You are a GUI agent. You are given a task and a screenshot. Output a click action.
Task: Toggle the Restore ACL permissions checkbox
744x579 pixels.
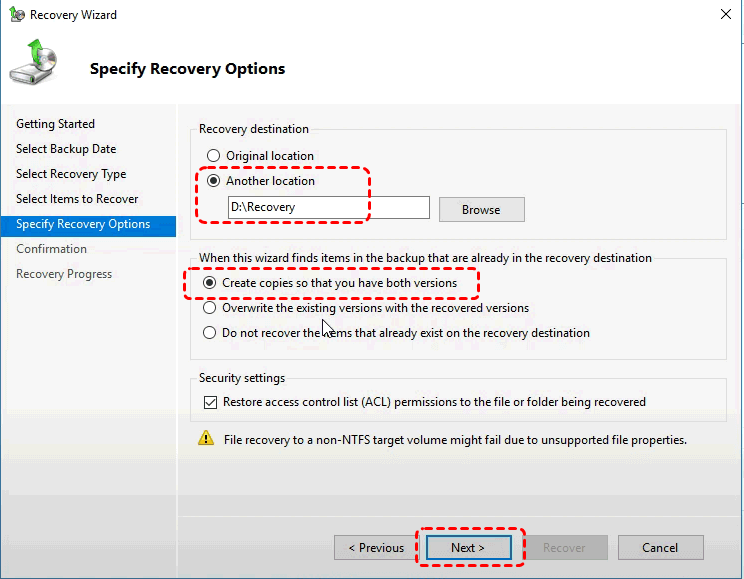(x=209, y=402)
